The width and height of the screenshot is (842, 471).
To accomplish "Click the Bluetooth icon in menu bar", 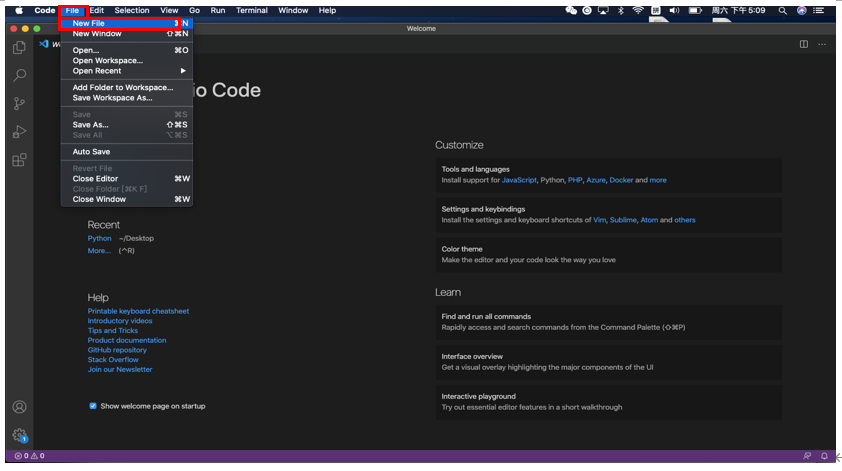I will pyautogui.click(x=621, y=10).
